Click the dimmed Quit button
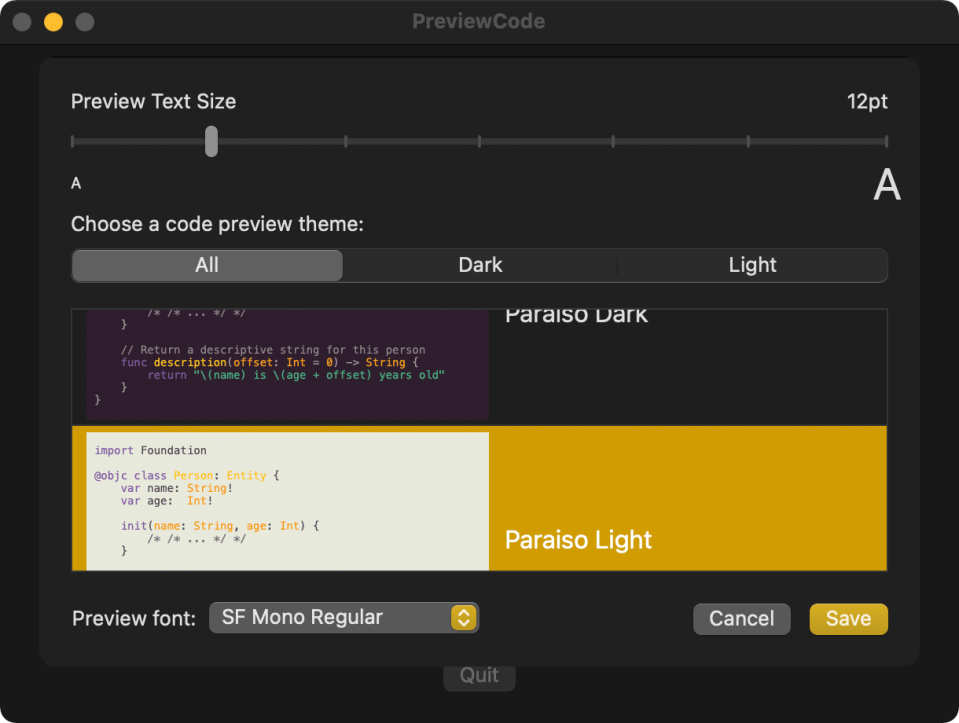This screenshot has width=959, height=723. tap(479, 675)
